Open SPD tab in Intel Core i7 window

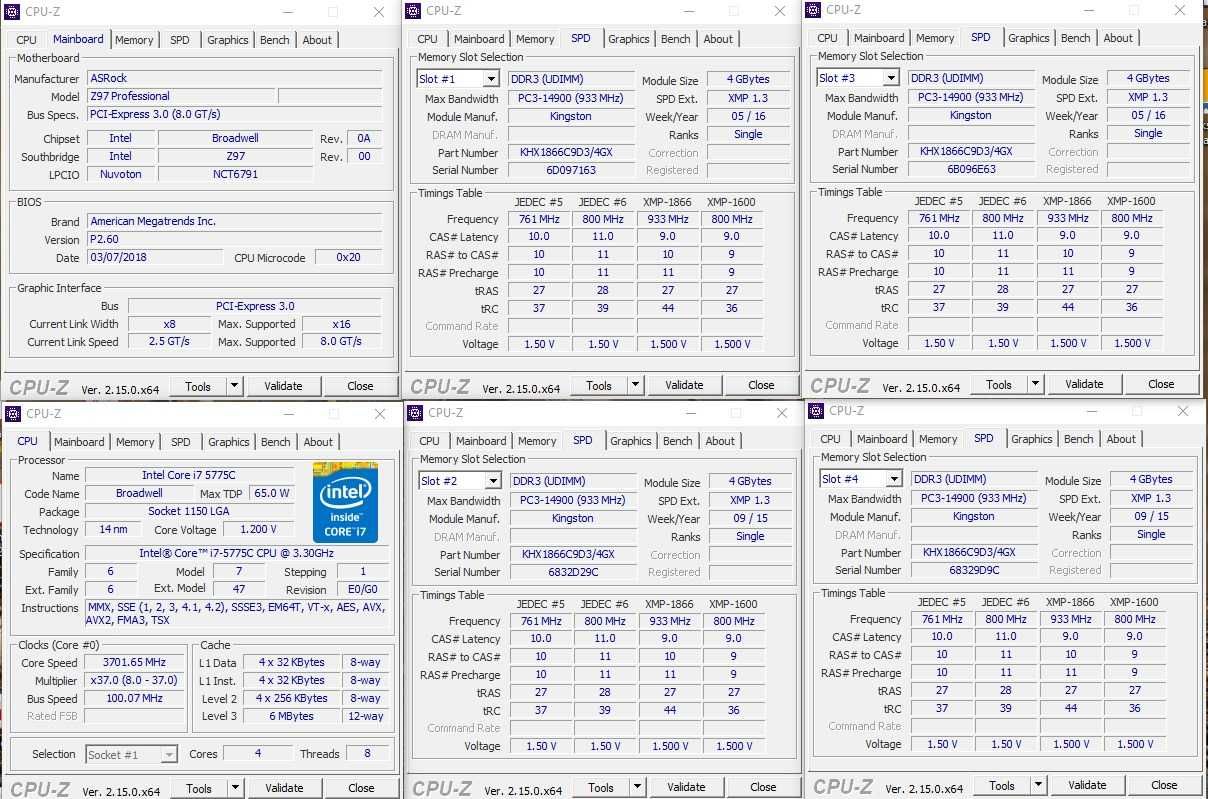coord(180,442)
